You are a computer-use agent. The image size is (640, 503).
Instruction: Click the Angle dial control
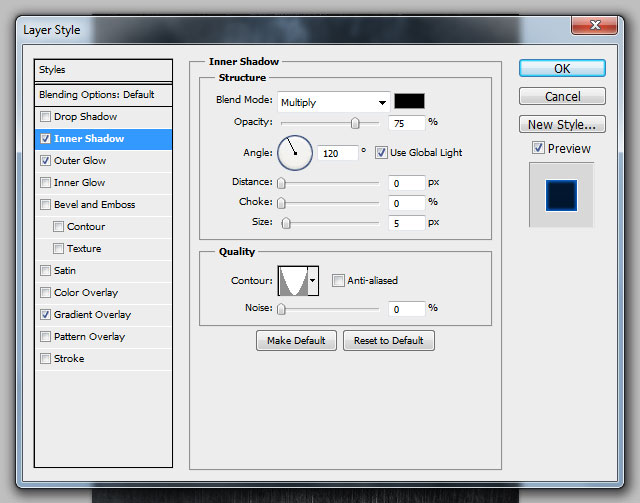coord(295,153)
